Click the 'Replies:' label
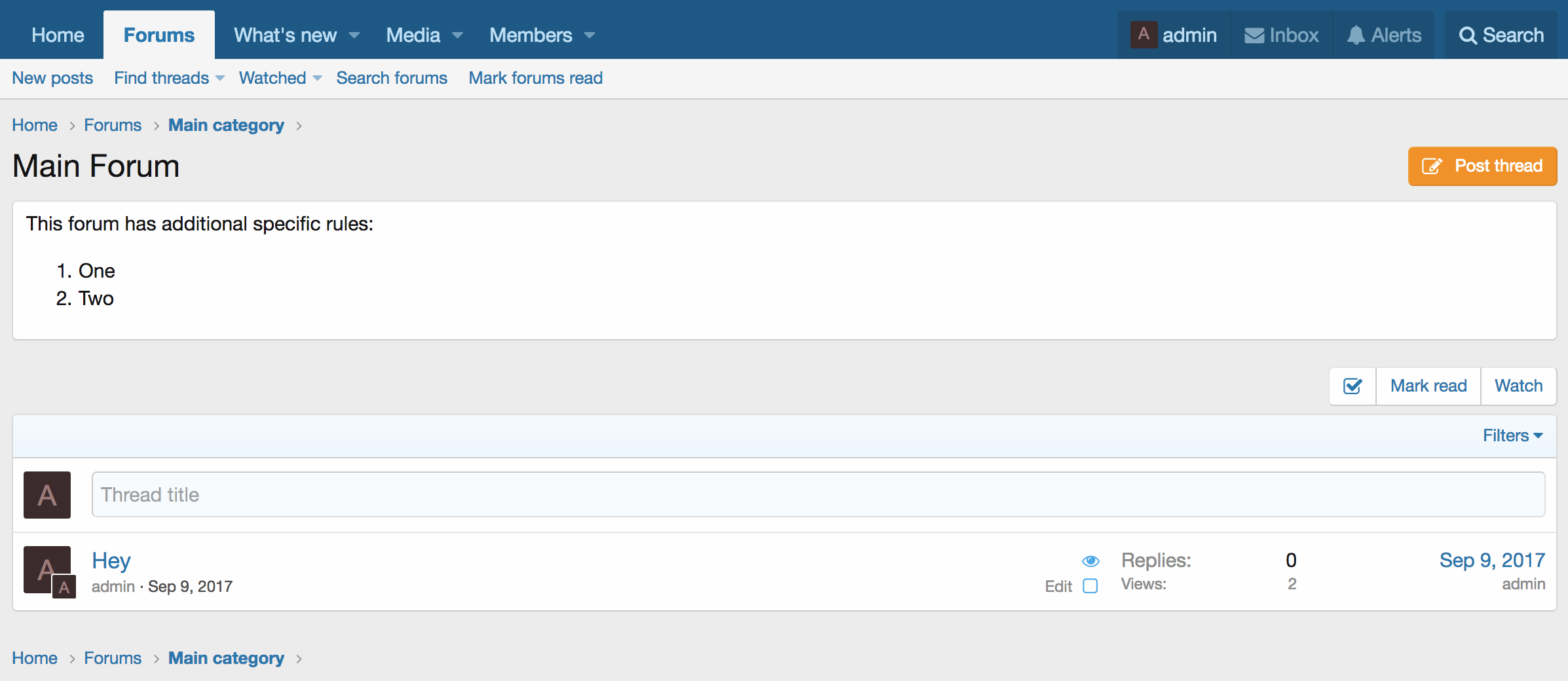The height and width of the screenshot is (681, 1568). pyautogui.click(x=1156, y=561)
